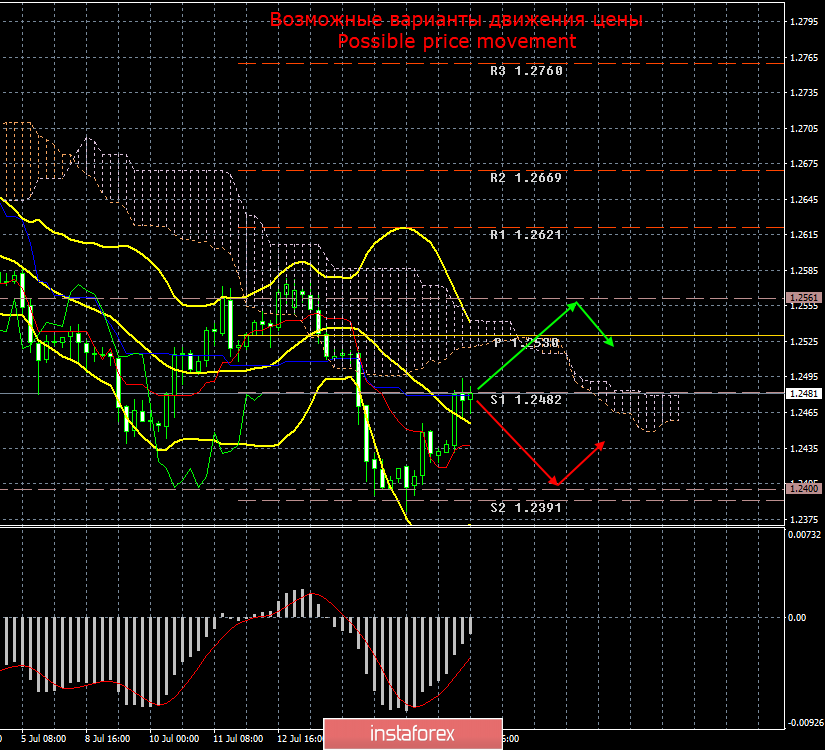Click the R3 1.2760 resistance label
825x750 pixels.
(x=526, y=71)
